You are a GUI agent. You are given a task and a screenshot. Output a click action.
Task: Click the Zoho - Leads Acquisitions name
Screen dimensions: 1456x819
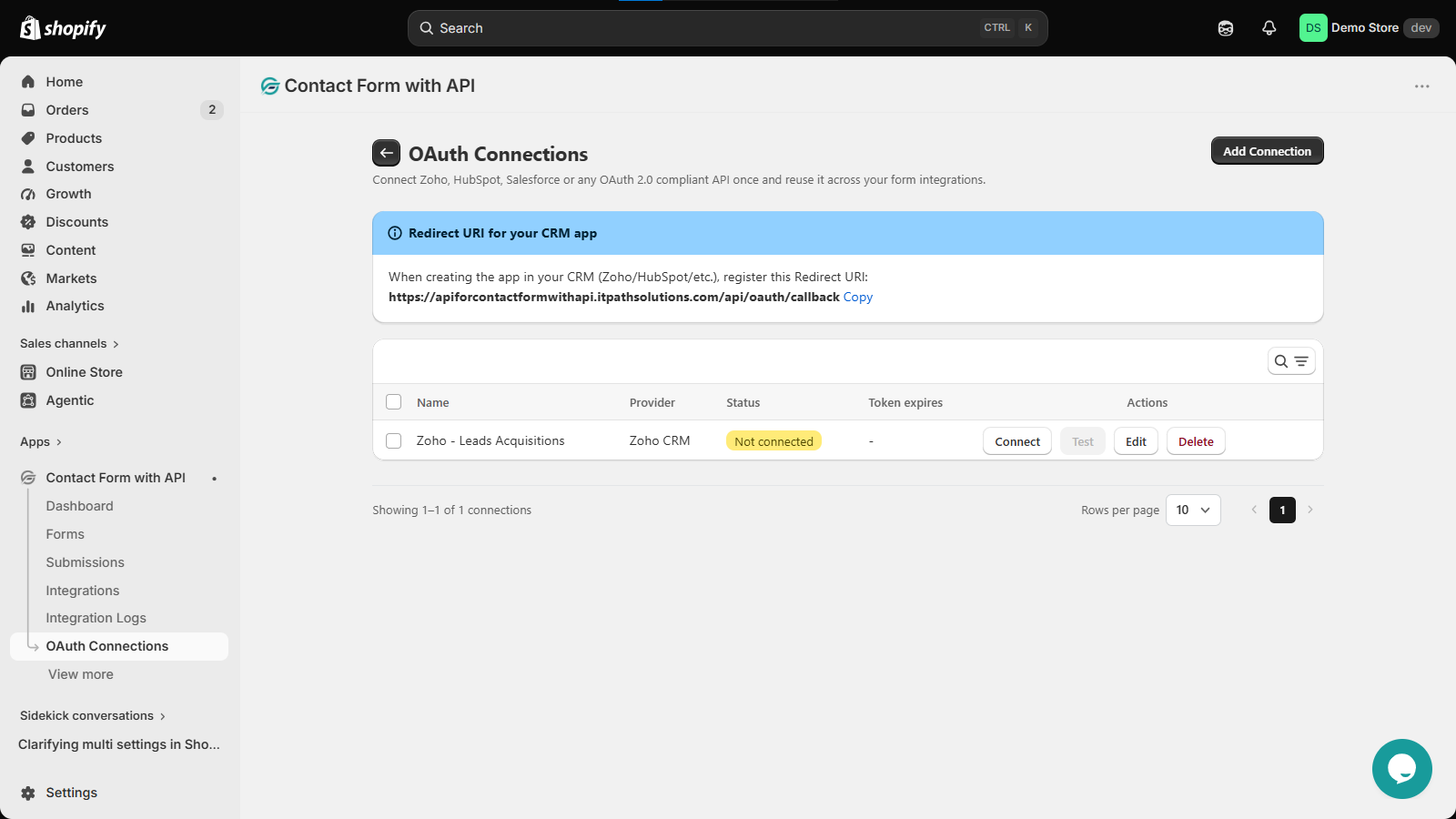490,440
